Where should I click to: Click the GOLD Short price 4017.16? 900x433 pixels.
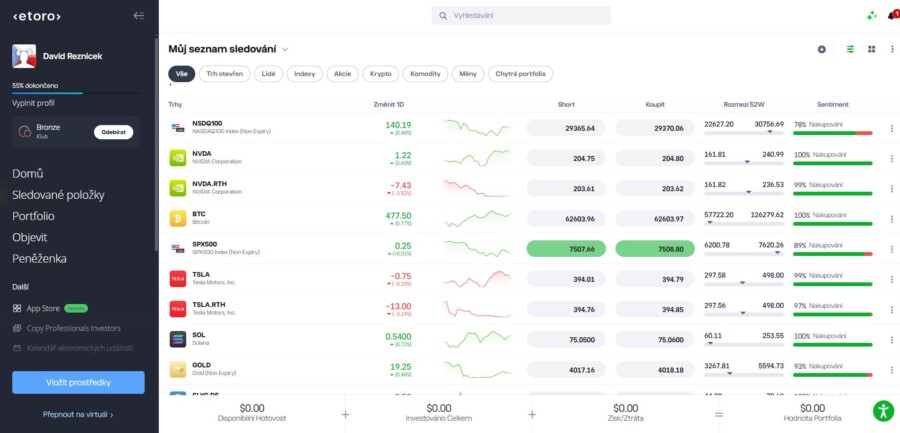(566, 370)
